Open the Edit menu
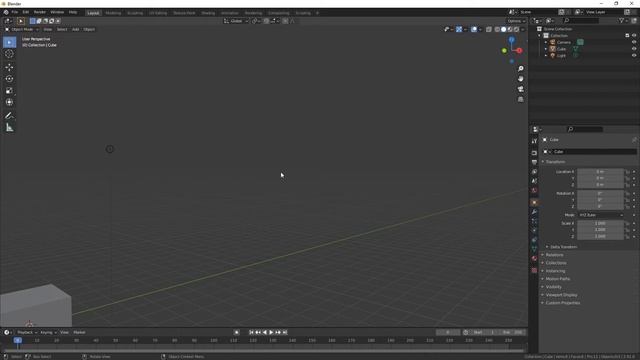Screen dimensions: 640x360 click(26, 12)
